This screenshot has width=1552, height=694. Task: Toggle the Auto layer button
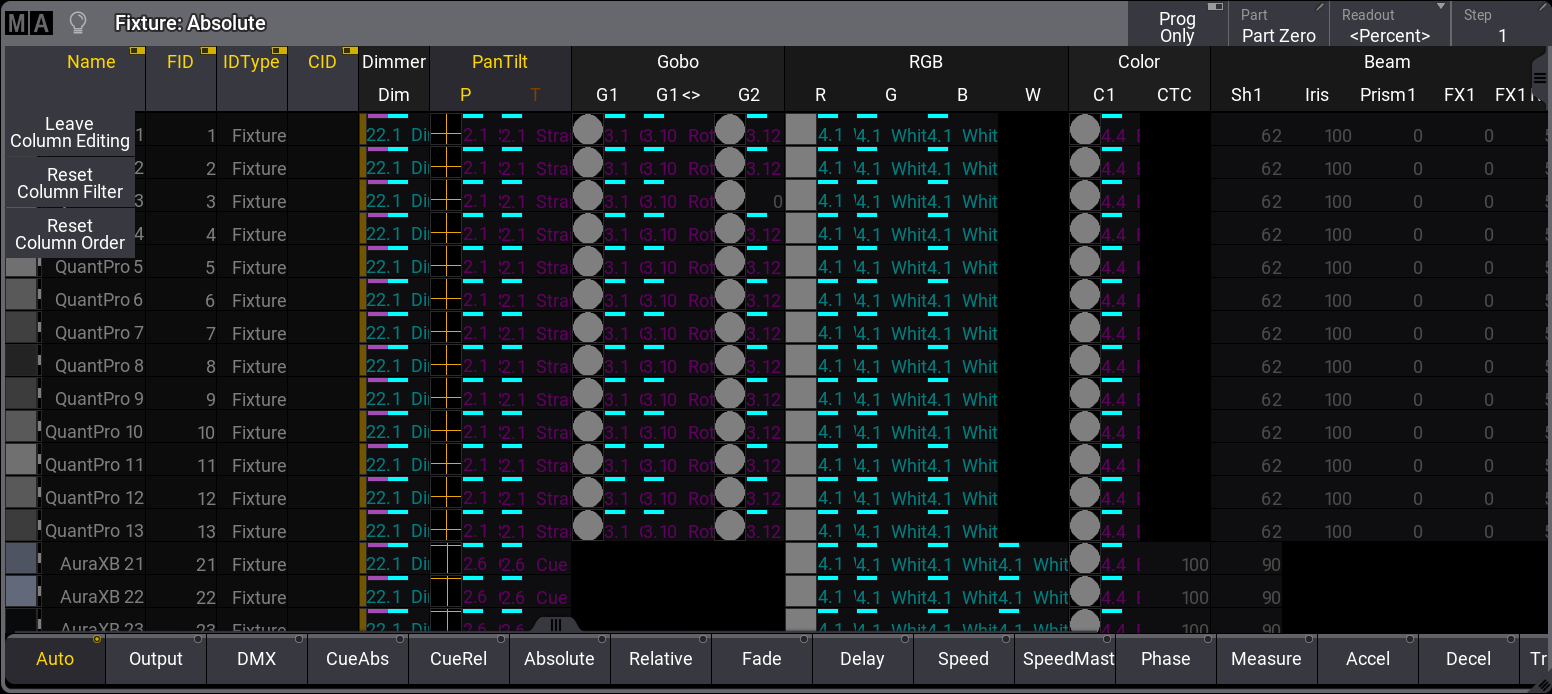point(55,659)
